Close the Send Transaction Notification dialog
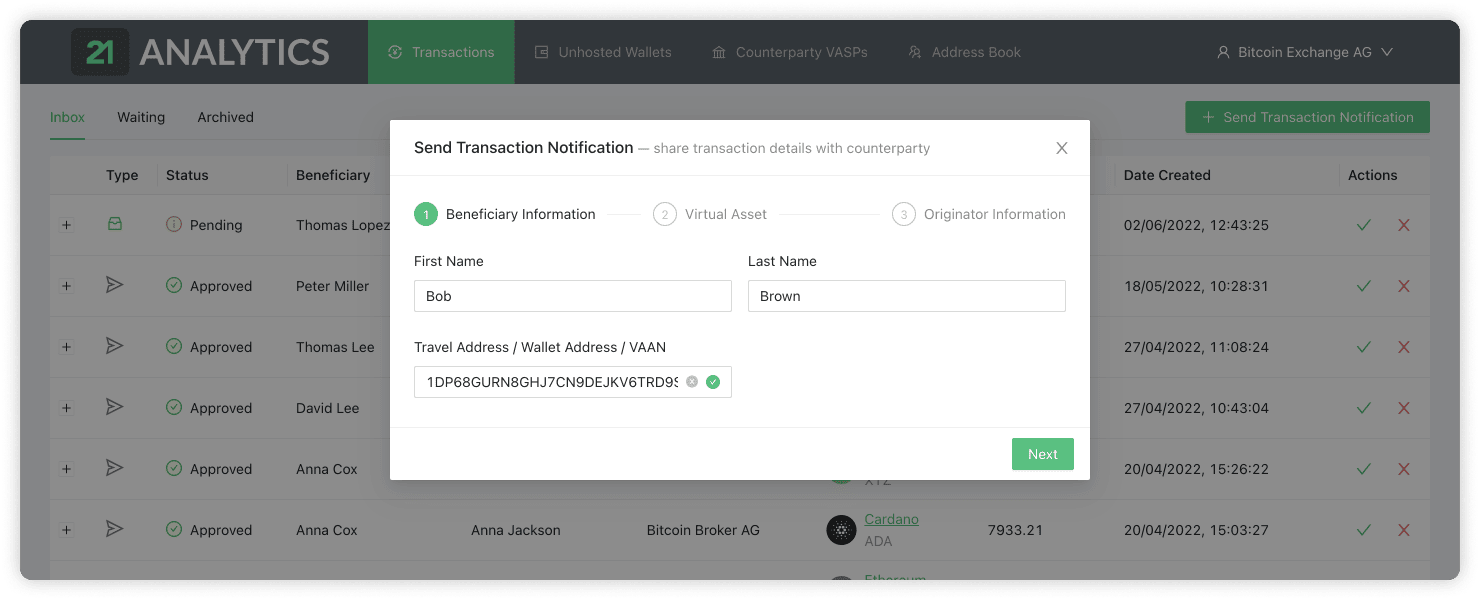This screenshot has width=1480, height=600. click(x=1062, y=148)
